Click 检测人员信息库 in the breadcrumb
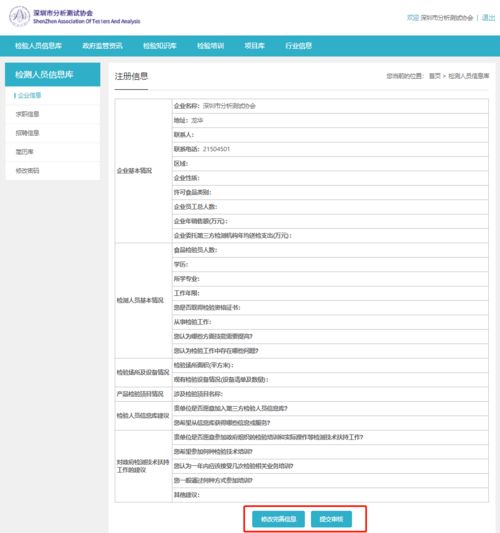Image resolution: width=500 pixels, height=533 pixels. [469, 76]
